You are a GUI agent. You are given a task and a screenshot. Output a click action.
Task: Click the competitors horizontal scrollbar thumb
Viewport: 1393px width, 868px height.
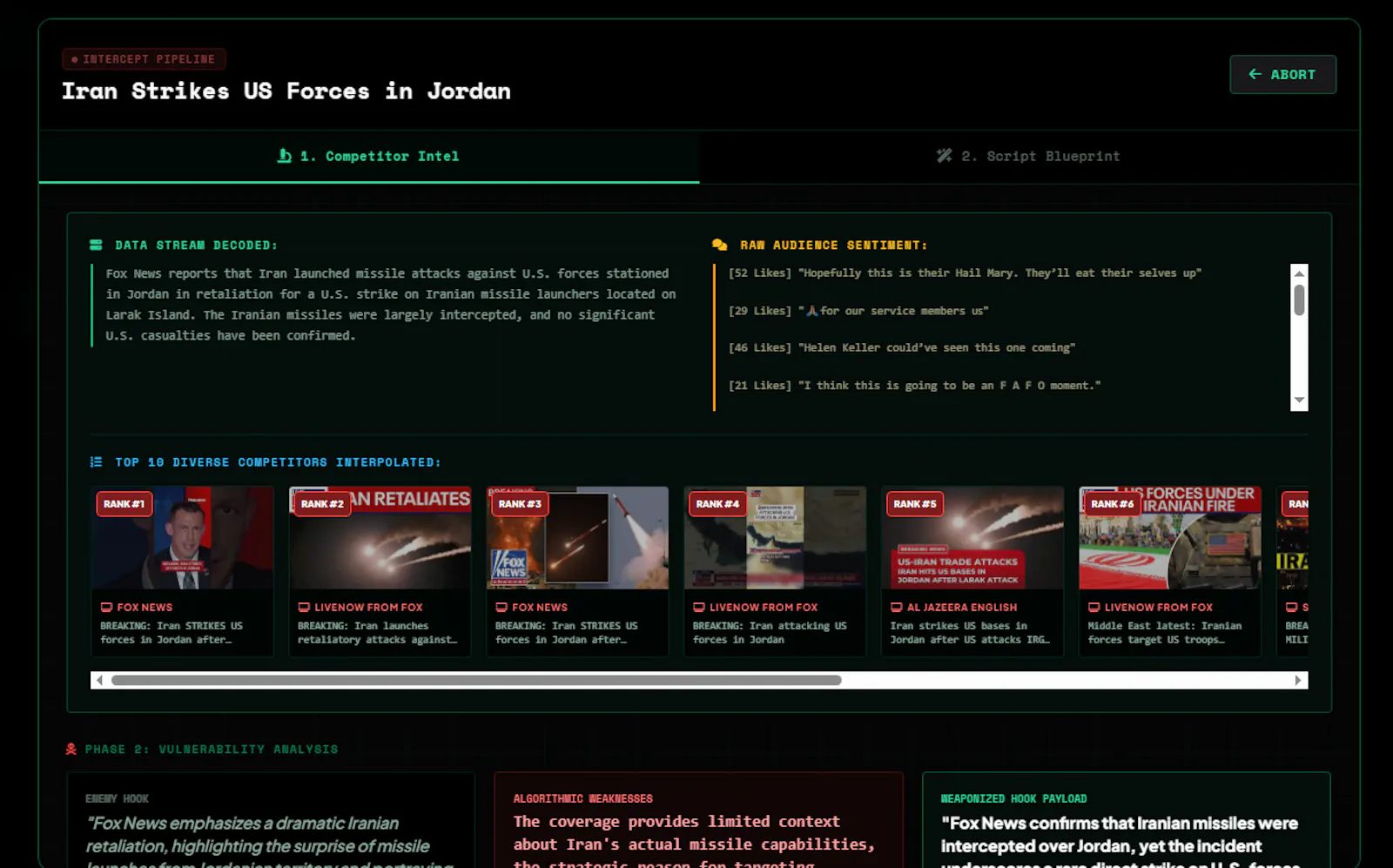coord(476,681)
